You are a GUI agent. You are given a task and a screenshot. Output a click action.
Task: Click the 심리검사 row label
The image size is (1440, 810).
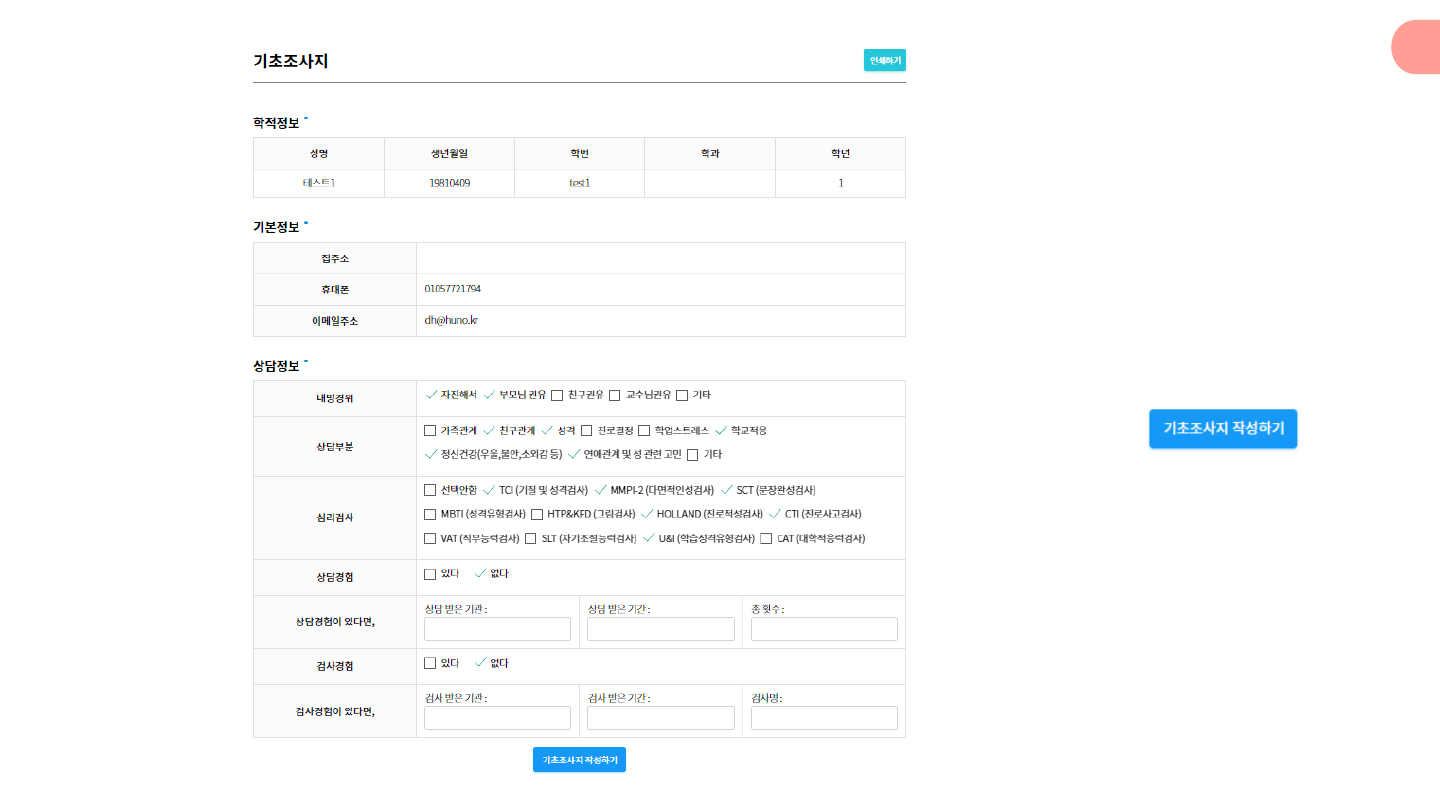coord(335,518)
